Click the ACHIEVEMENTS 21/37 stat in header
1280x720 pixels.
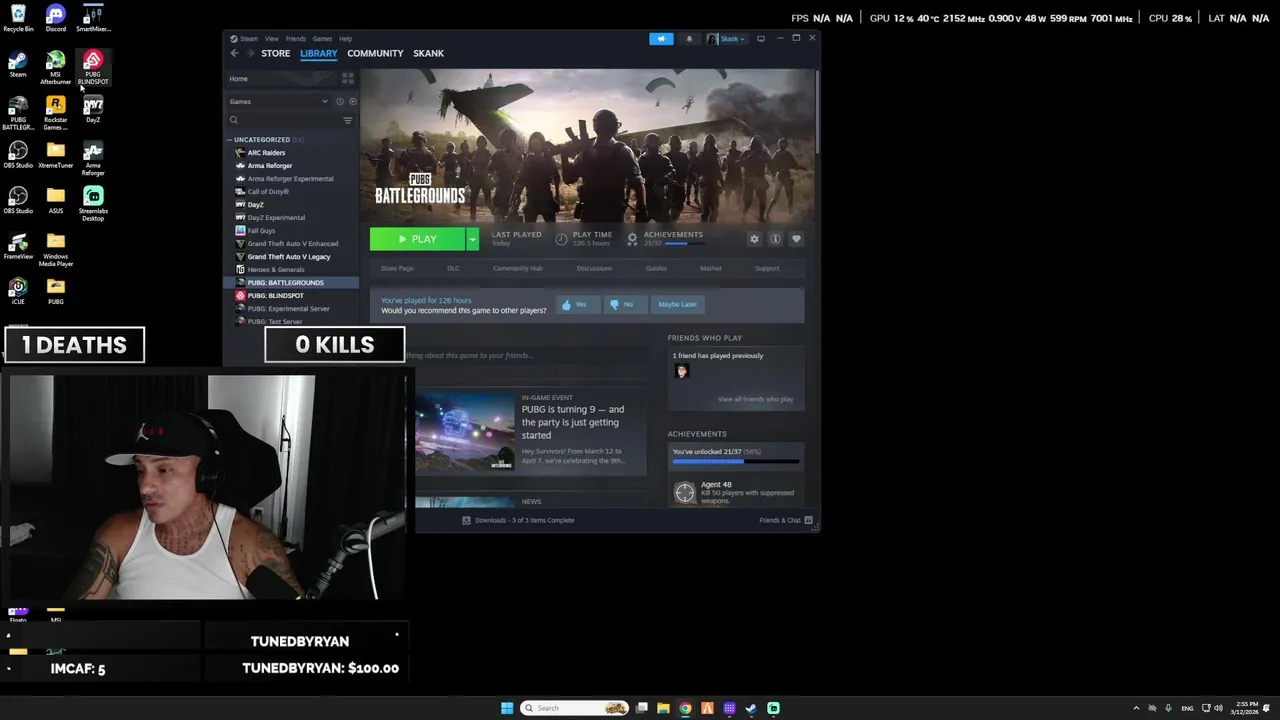(665, 239)
